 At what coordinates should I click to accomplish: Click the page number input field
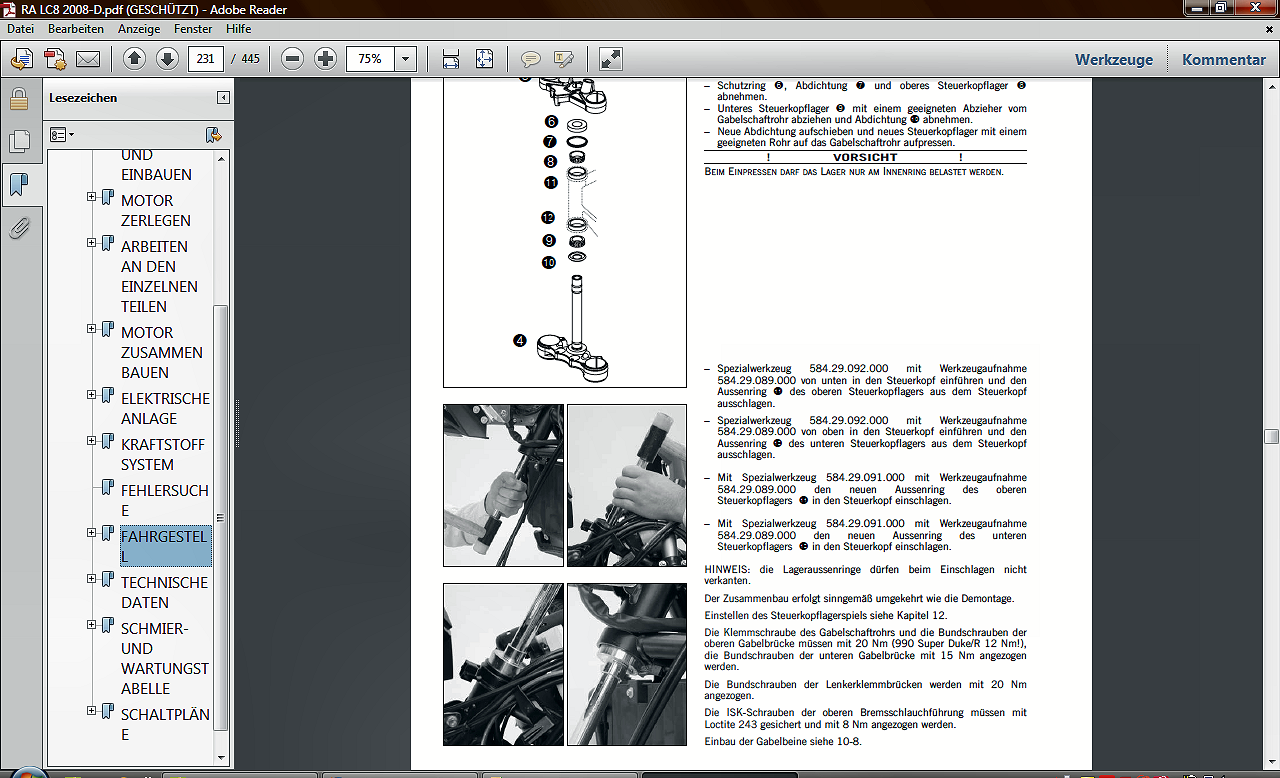(x=205, y=59)
